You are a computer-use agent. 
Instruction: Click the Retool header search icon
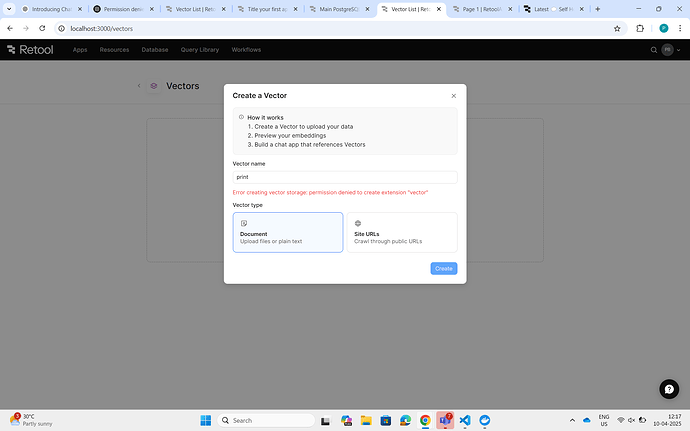tap(653, 50)
